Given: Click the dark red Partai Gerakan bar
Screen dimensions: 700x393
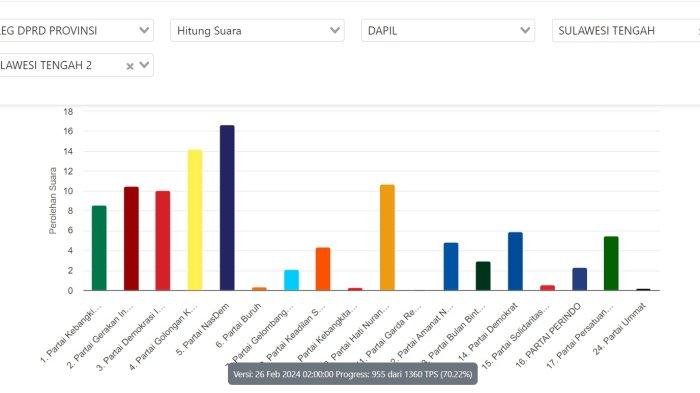Looking at the screenshot, I should pos(131,238).
